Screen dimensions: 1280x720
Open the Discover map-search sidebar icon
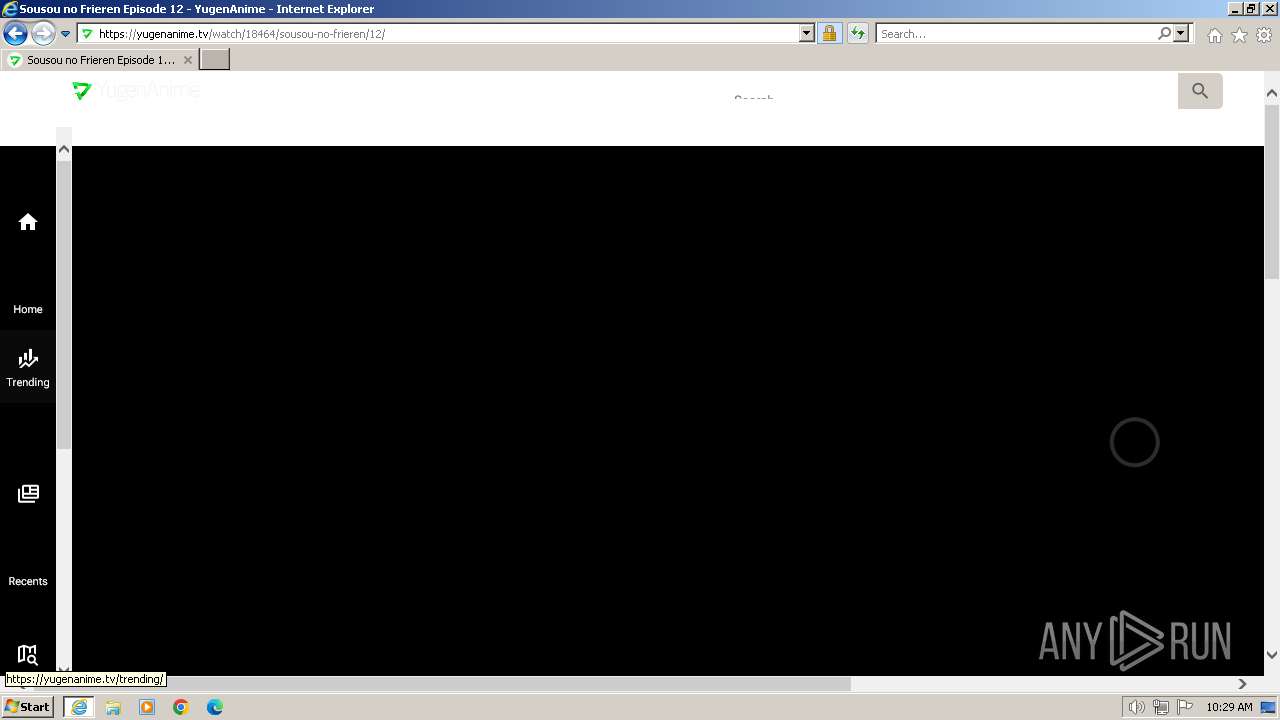(28, 655)
